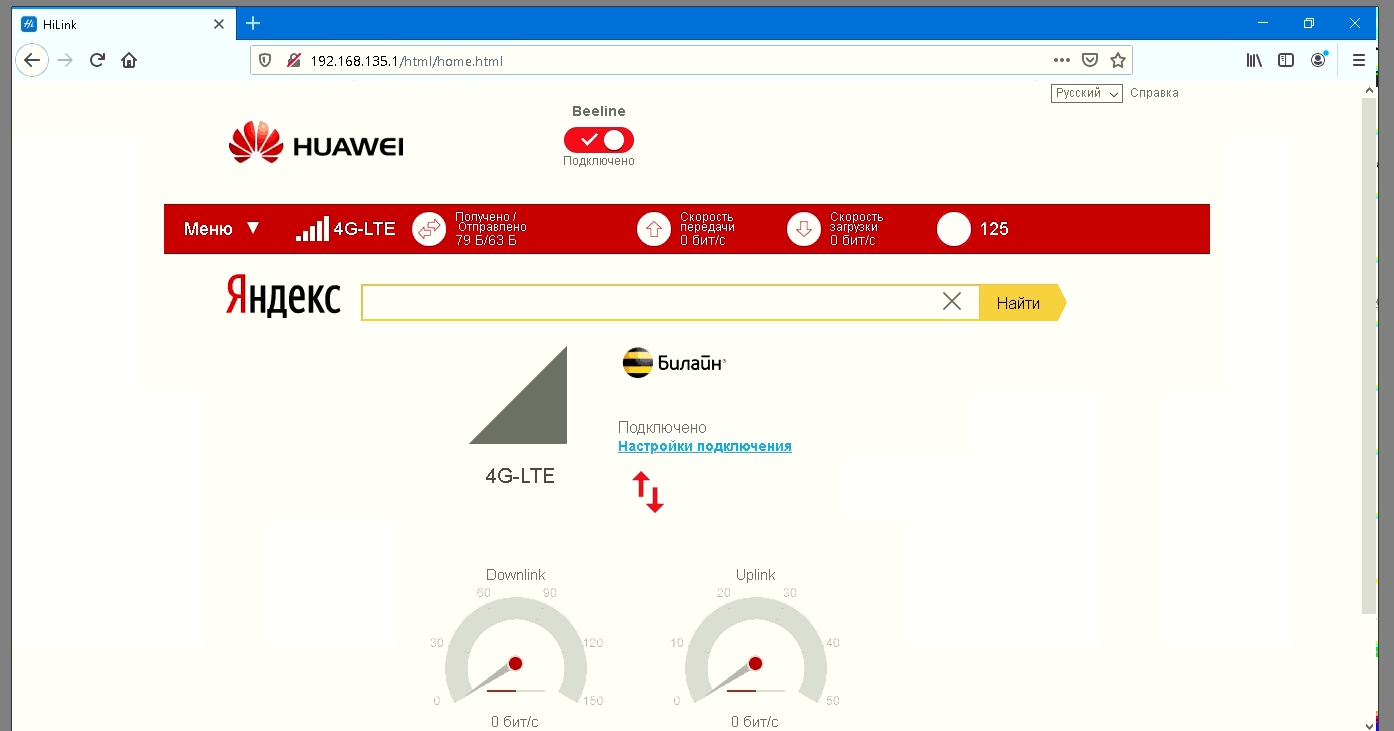Click the received/sent traffic arrows icon
This screenshot has height=731, width=1394.
click(429, 229)
